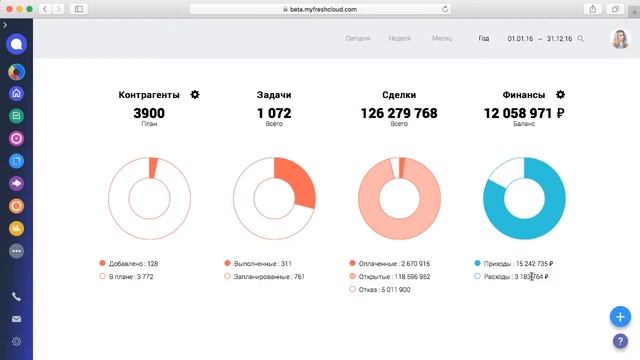Click the Контрагенты heading
The width and height of the screenshot is (640, 360).
pyautogui.click(x=149, y=95)
